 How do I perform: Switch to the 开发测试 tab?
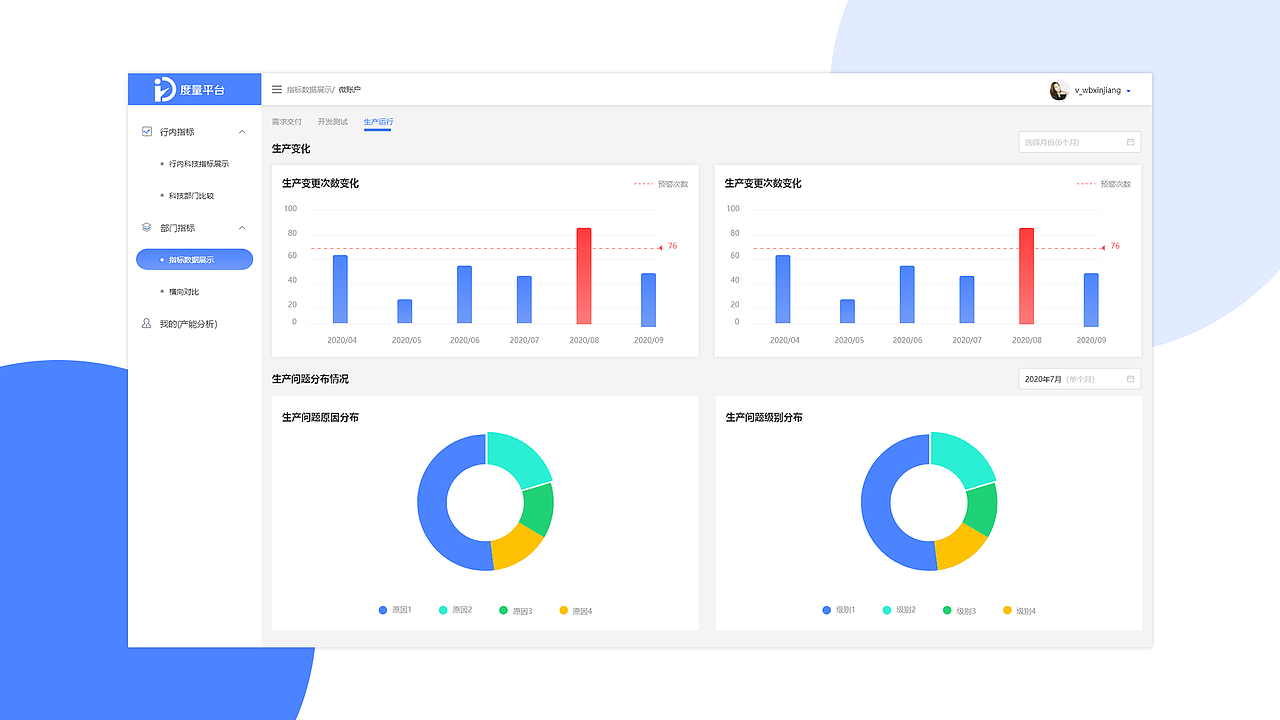[x=332, y=121]
